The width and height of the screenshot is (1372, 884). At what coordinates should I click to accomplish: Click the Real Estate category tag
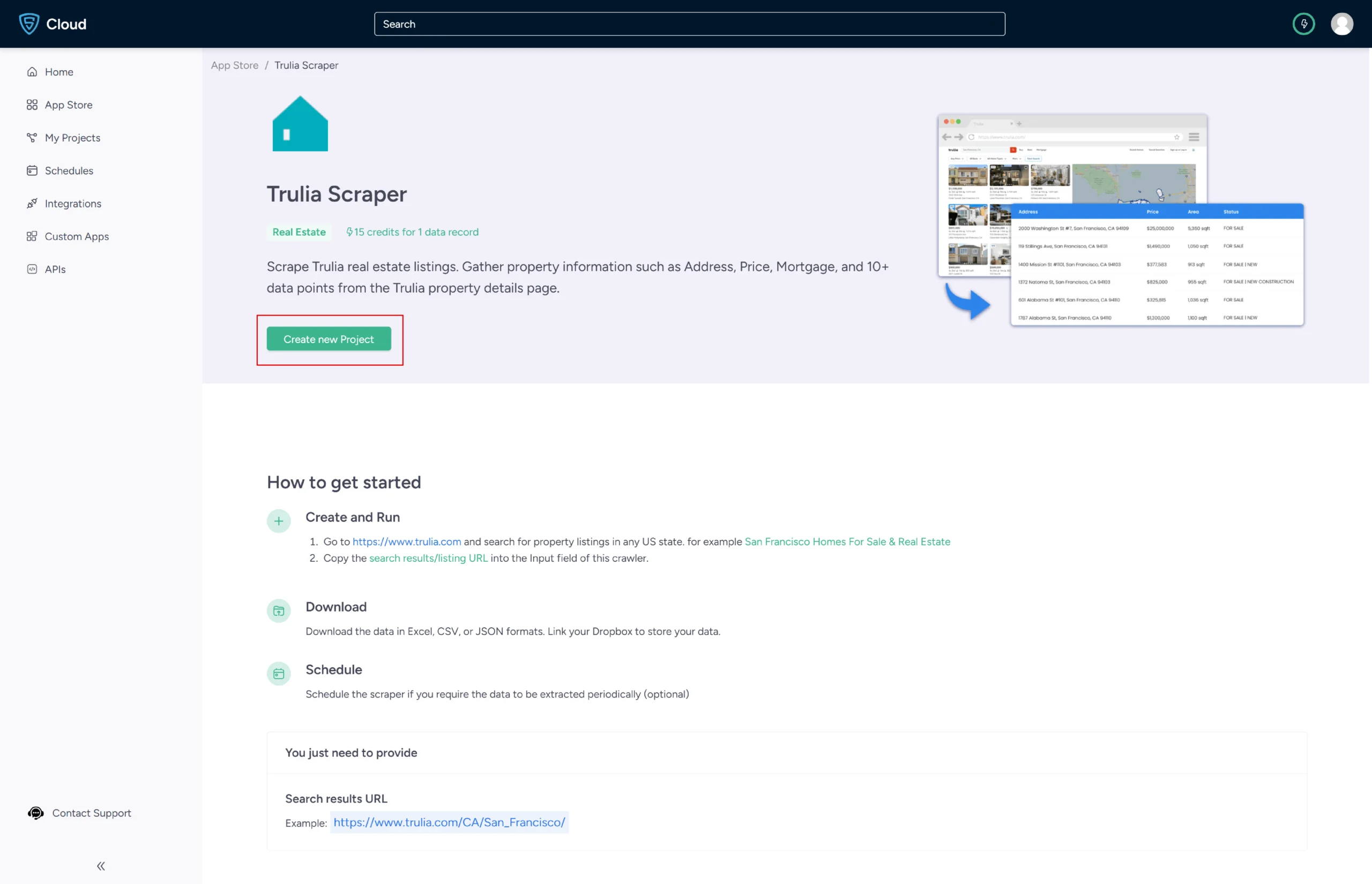(299, 232)
